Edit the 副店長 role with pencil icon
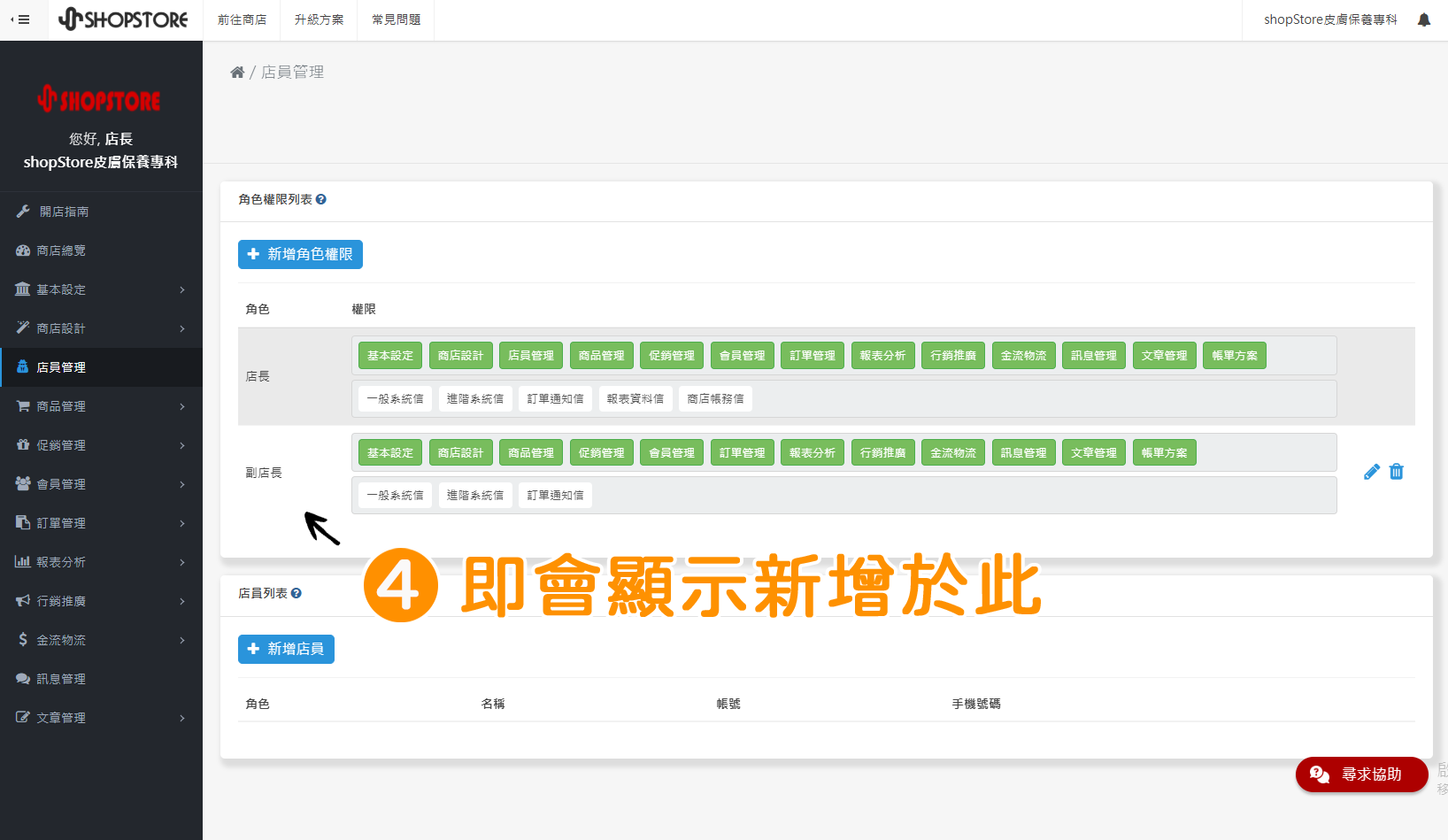 click(1372, 472)
